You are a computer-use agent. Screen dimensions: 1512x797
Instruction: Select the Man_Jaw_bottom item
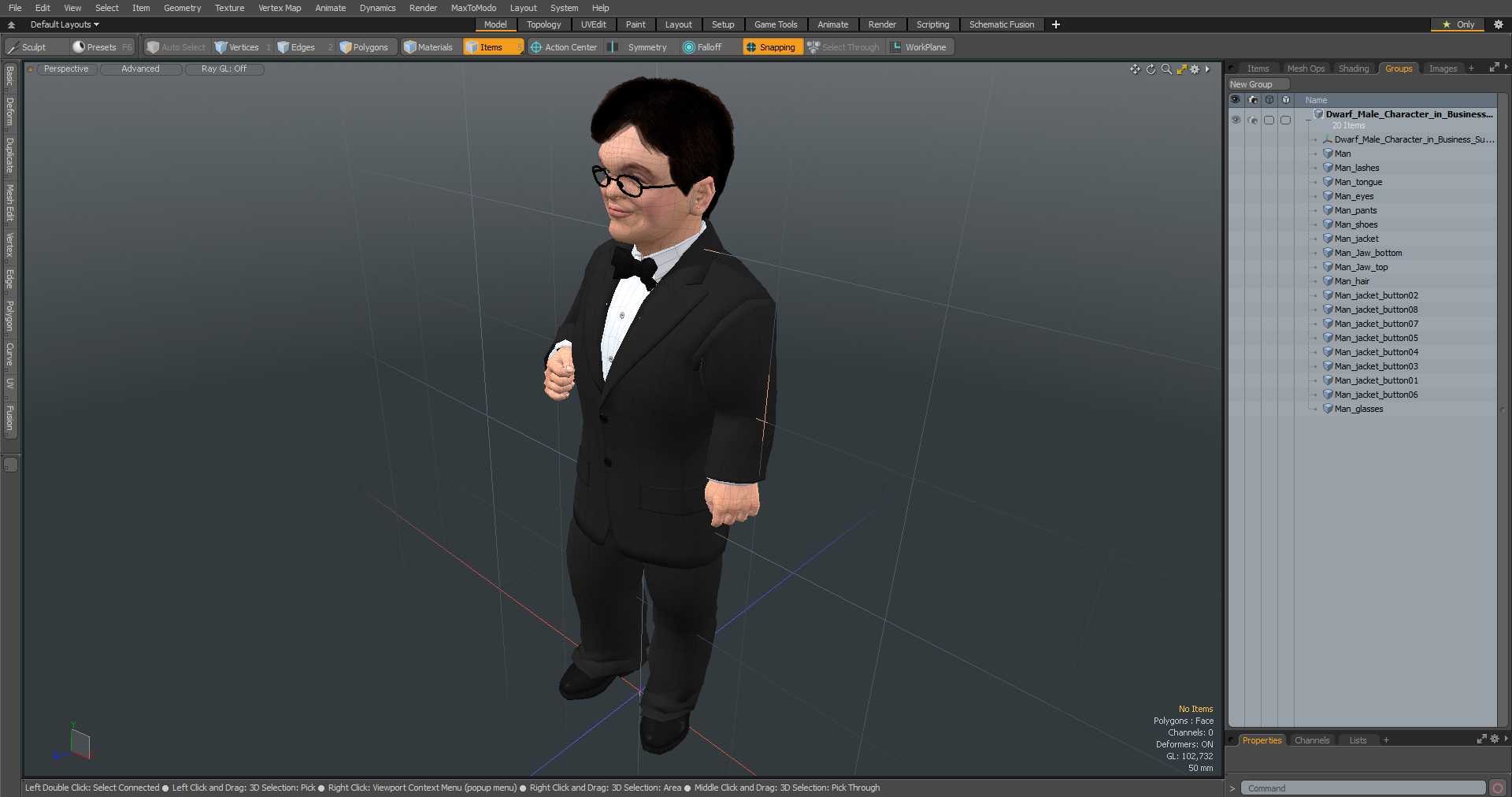(x=1368, y=253)
